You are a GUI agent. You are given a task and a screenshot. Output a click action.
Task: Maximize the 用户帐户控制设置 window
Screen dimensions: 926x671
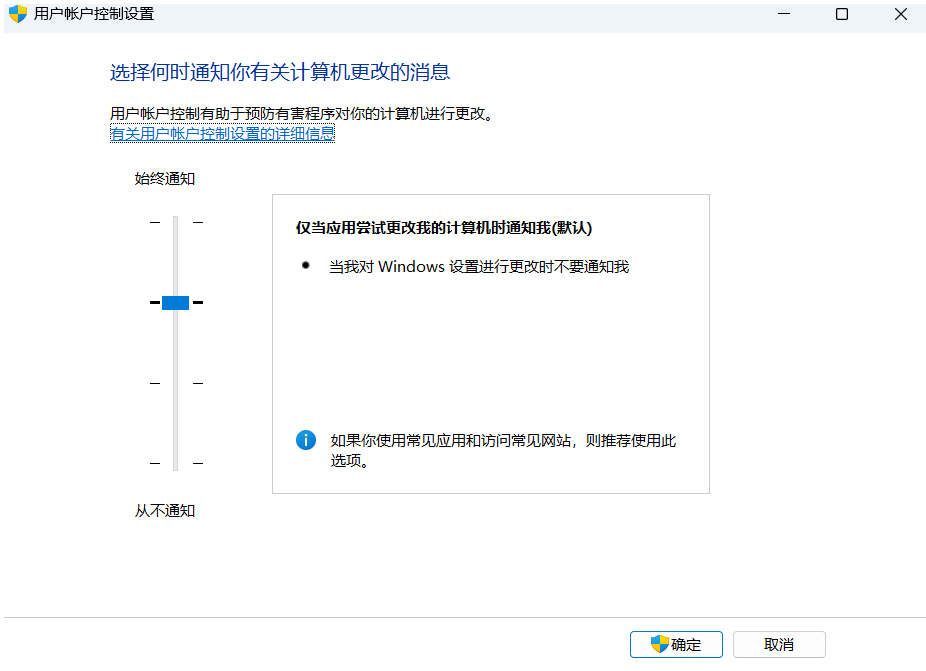(x=842, y=14)
